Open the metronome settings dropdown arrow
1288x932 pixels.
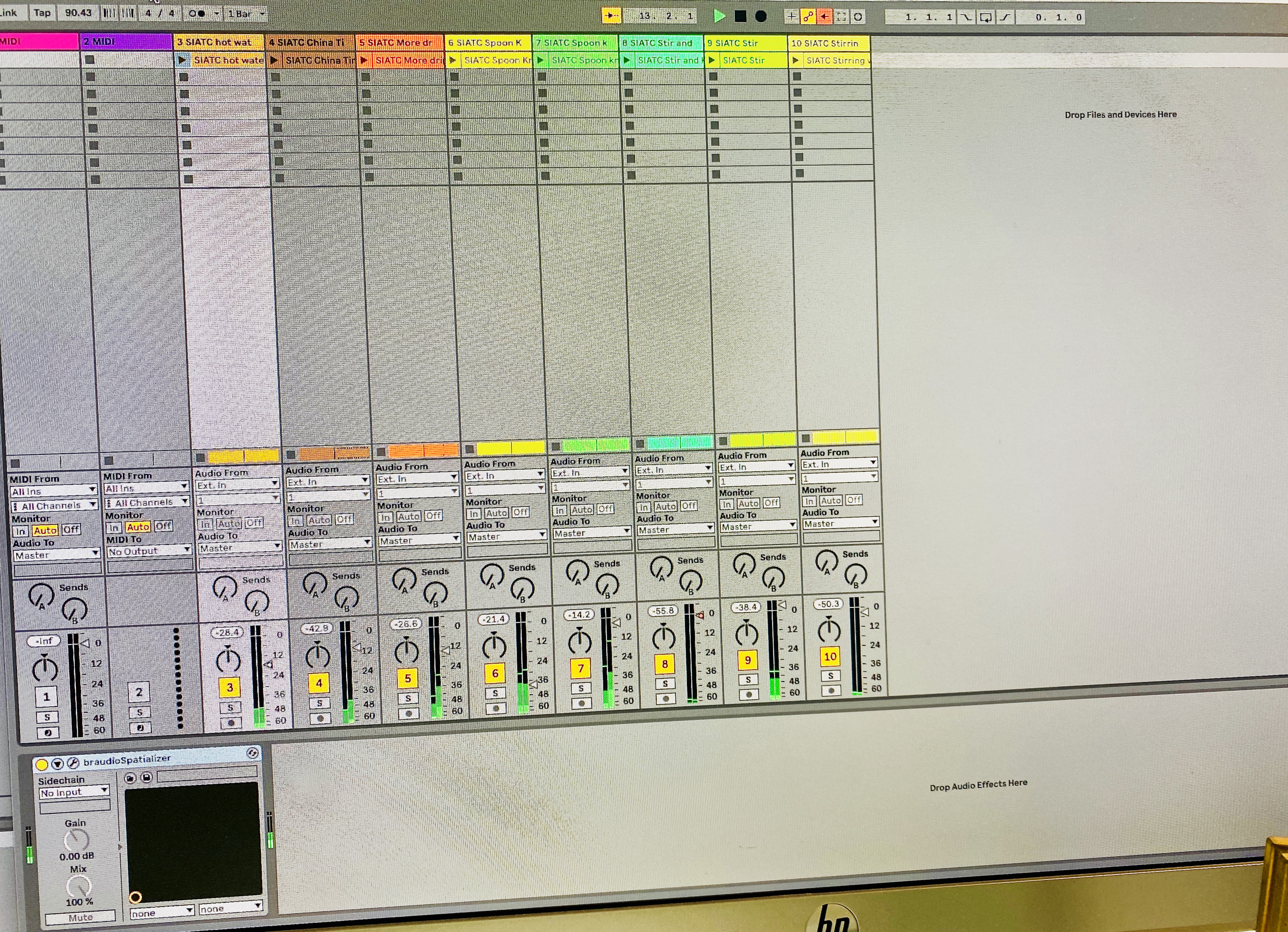click(216, 14)
